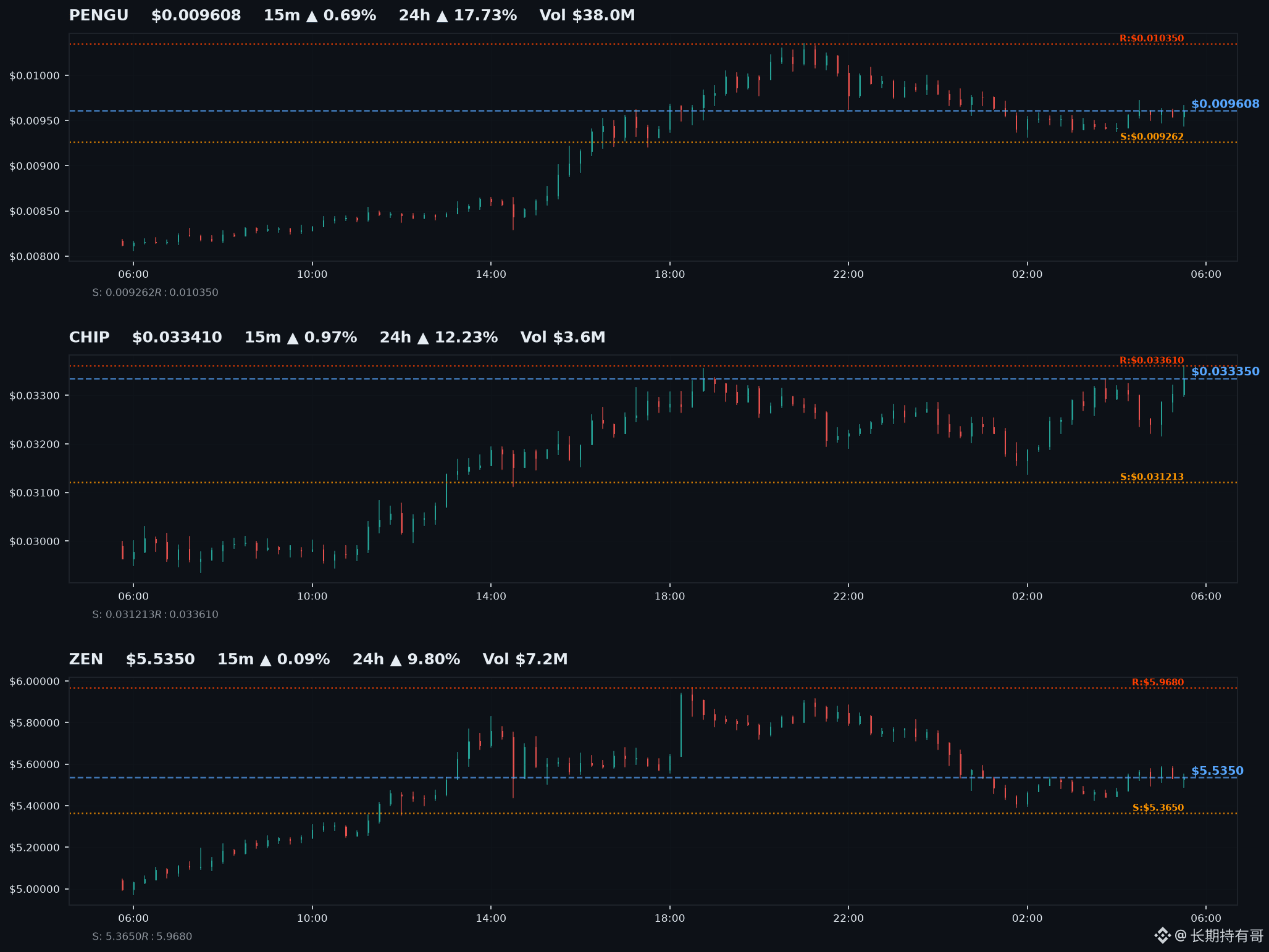Click the S:$0.031213 support label
1269x952 pixels.
coord(1152,477)
